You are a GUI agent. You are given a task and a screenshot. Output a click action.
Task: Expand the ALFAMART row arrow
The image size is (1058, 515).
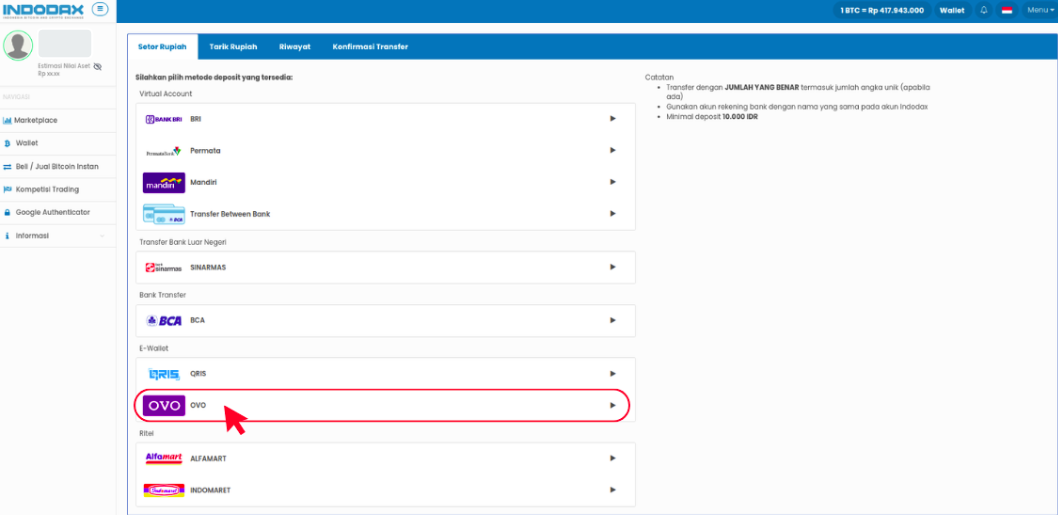(x=613, y=458)
